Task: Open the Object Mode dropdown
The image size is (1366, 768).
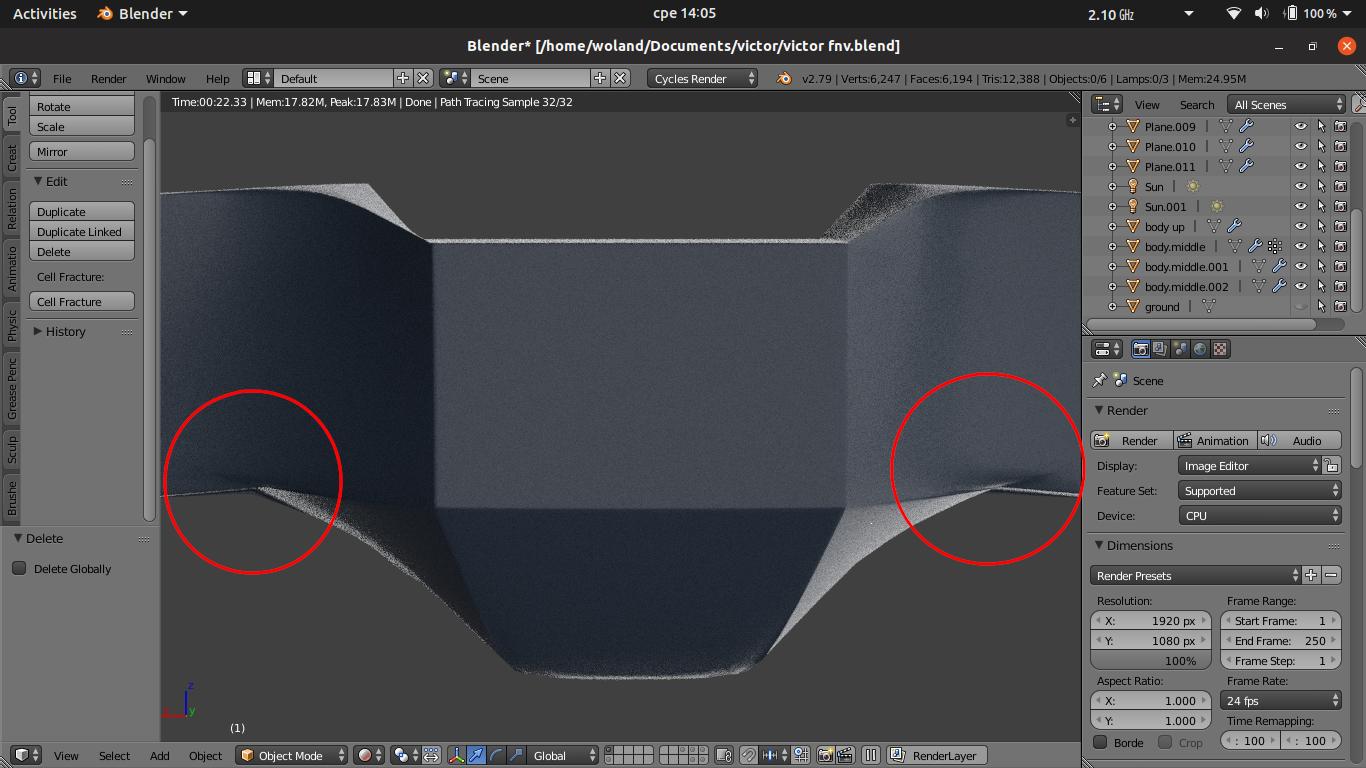Action: click(x=291, y=755)
